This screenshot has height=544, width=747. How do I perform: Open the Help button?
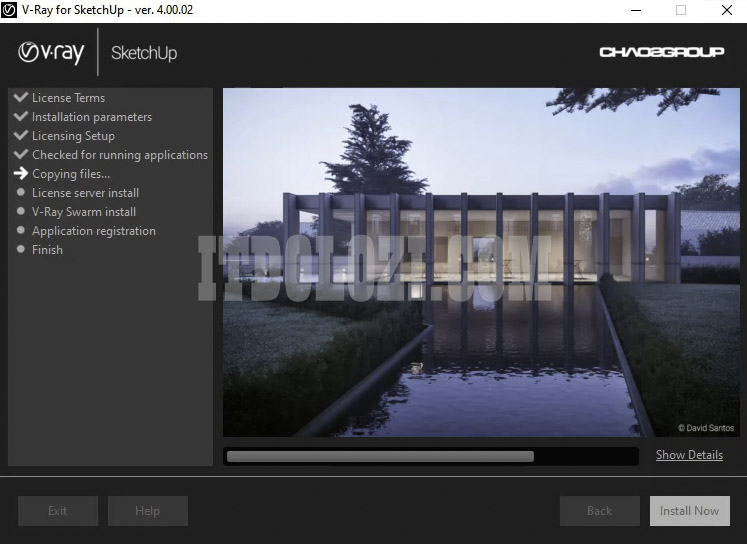[x=147, y=511]
